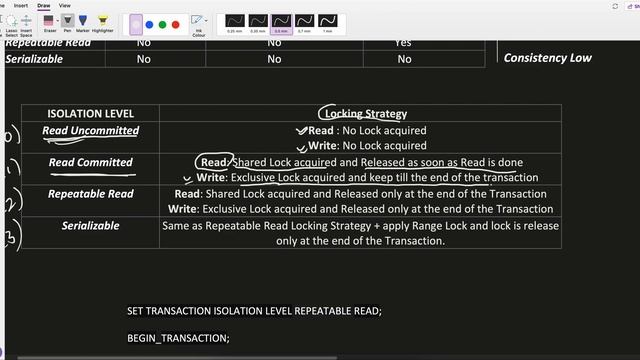The width and height of the screenshot is (640, 360).
Task: Click the 'Read : No Lock acquired' line
Action: [367, 131]
